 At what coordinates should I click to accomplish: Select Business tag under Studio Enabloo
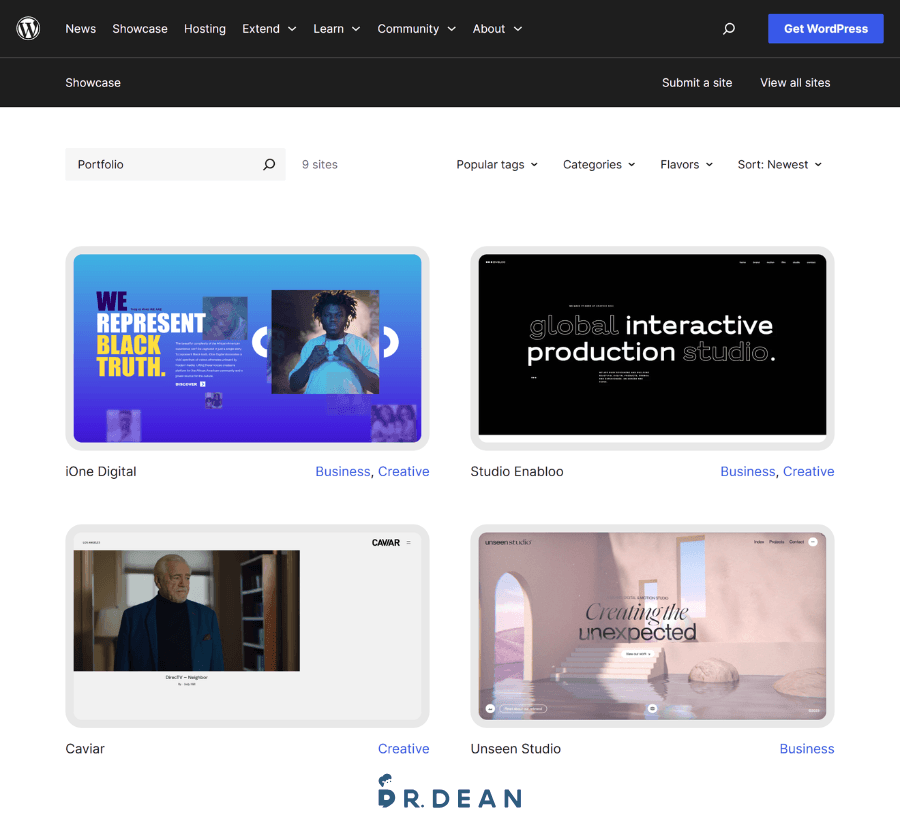click(x=748, y=471)
